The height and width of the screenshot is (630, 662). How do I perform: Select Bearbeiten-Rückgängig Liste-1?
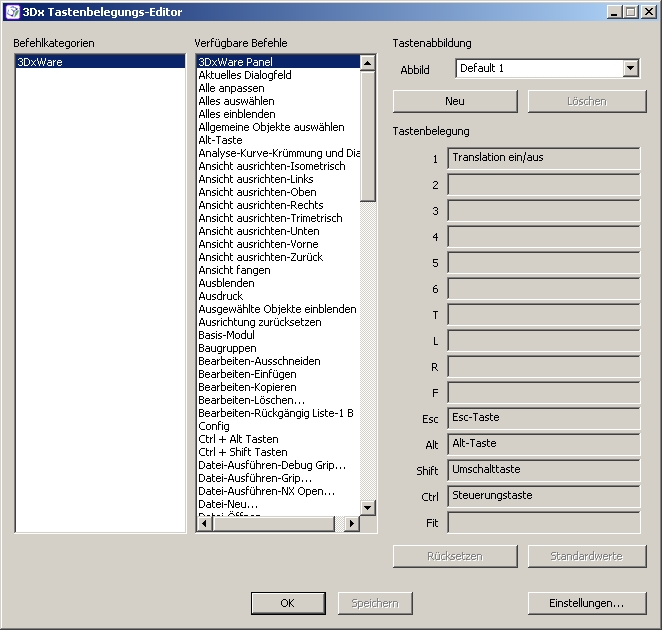tap(278, 413)
